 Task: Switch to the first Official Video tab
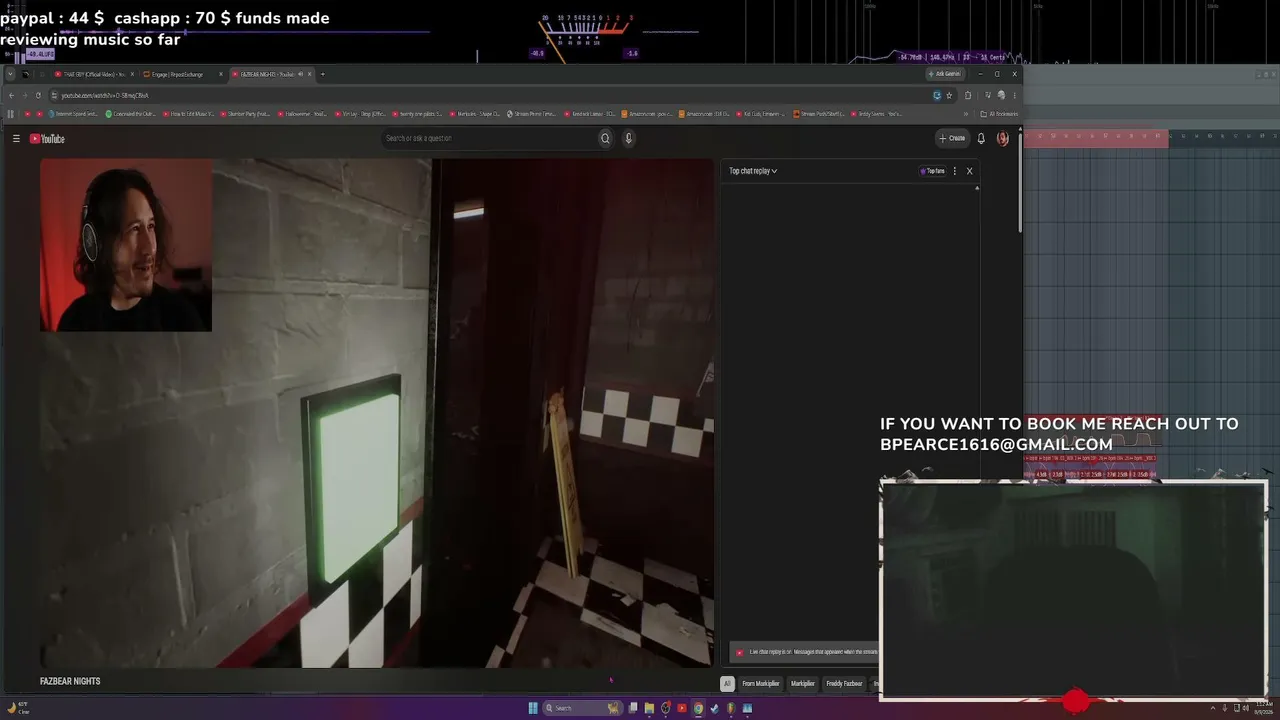click(95, 74)
